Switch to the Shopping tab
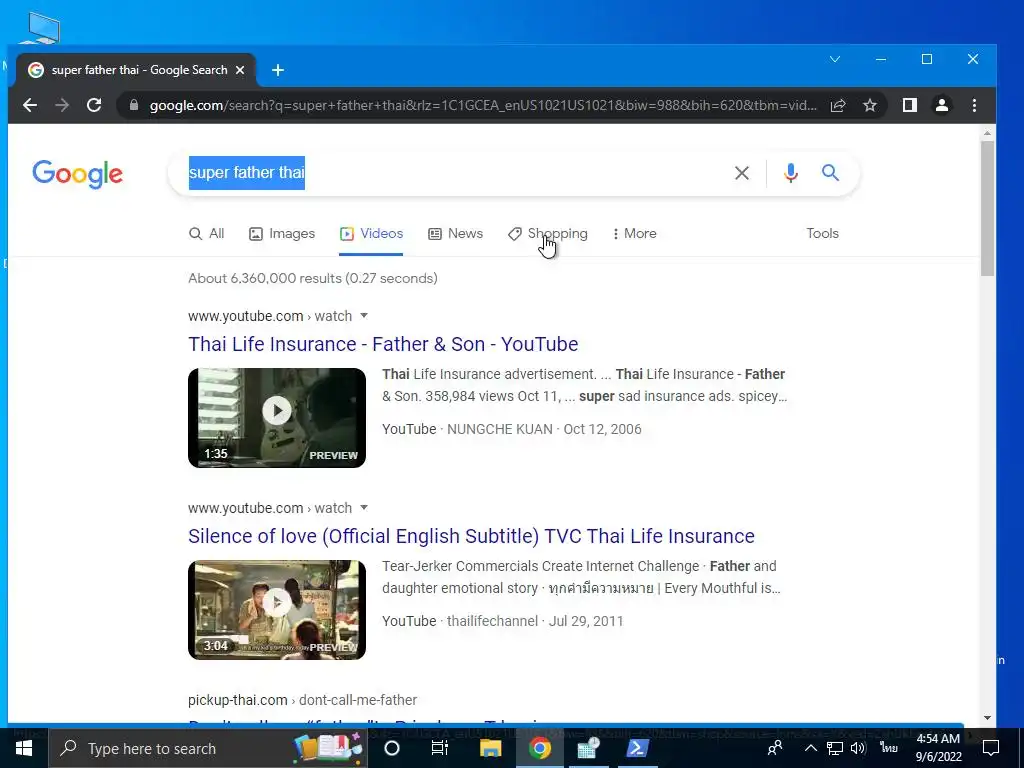The image size is (1024, 768). point(548,234)
